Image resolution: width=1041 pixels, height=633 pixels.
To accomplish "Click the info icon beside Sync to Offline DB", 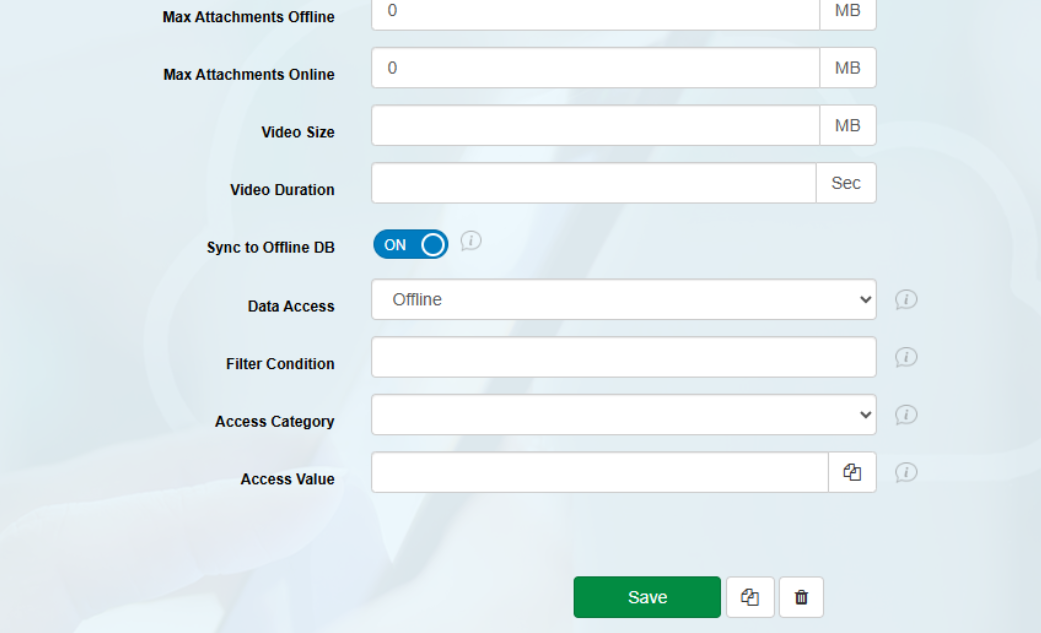I will [x=471, y=241].
